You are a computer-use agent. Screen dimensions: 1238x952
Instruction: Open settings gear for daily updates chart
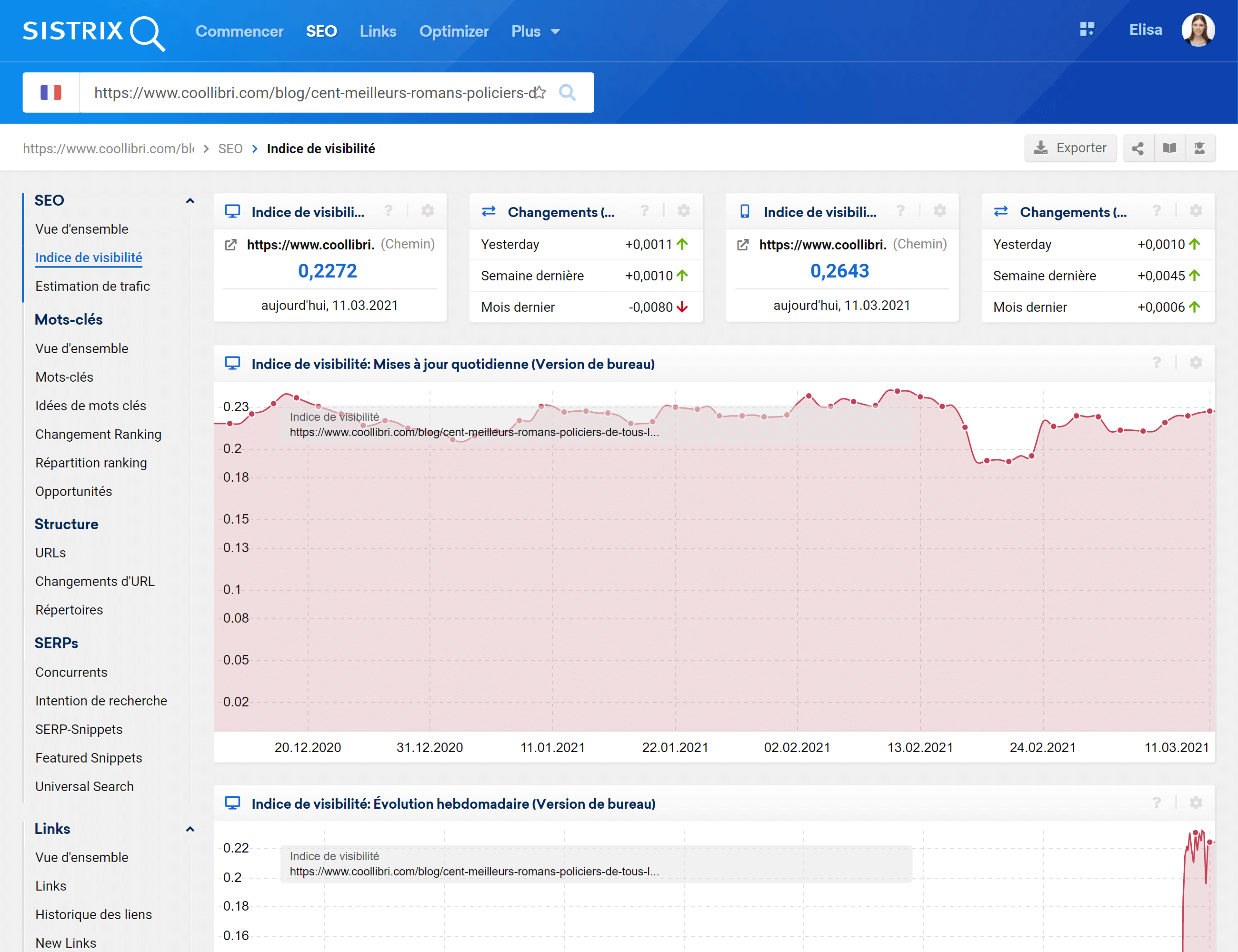1196,363
